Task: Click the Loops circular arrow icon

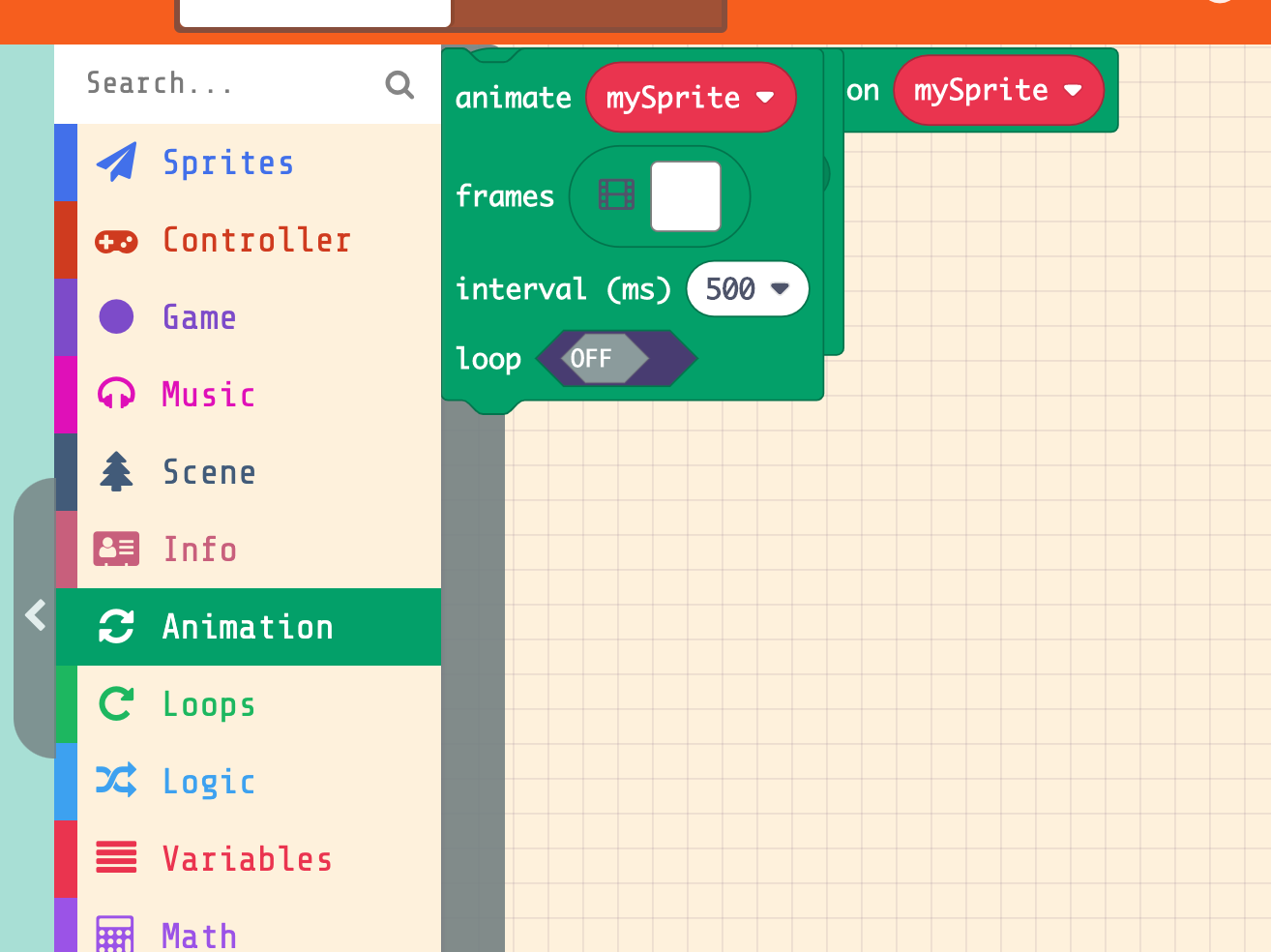Action: click(116, 703)
